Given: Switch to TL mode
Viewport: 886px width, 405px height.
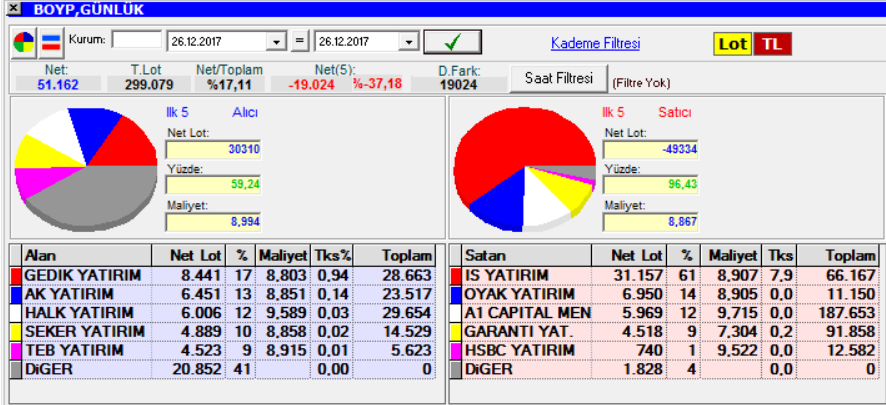Looking at the screenshot, I should pyautogui.click(x=772, y=43).
